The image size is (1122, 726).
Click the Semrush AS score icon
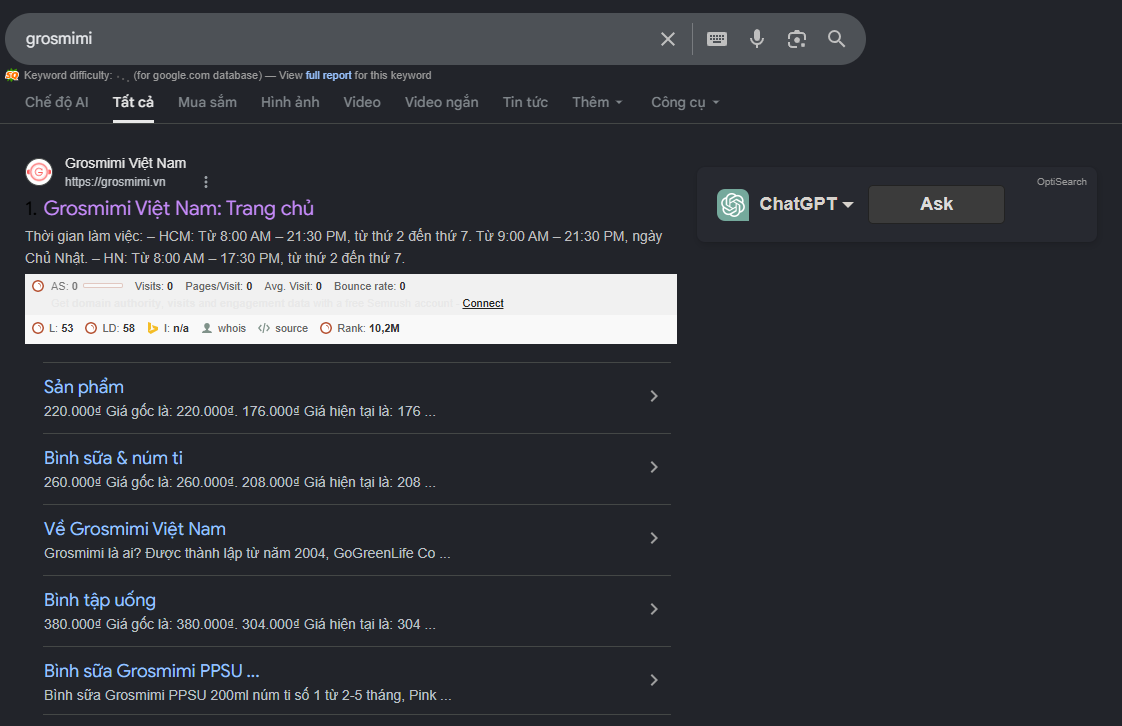pyautogui.click(x=38, y=286)
